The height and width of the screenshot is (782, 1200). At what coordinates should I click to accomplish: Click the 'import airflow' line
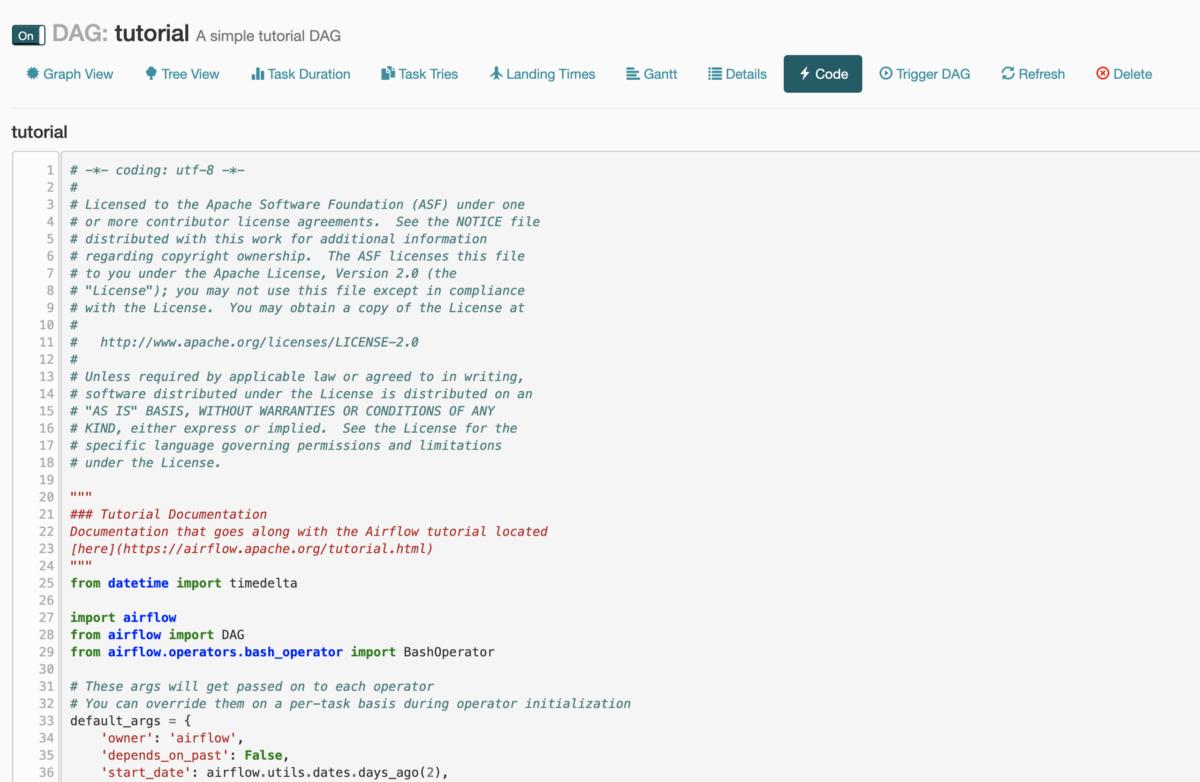123,617
